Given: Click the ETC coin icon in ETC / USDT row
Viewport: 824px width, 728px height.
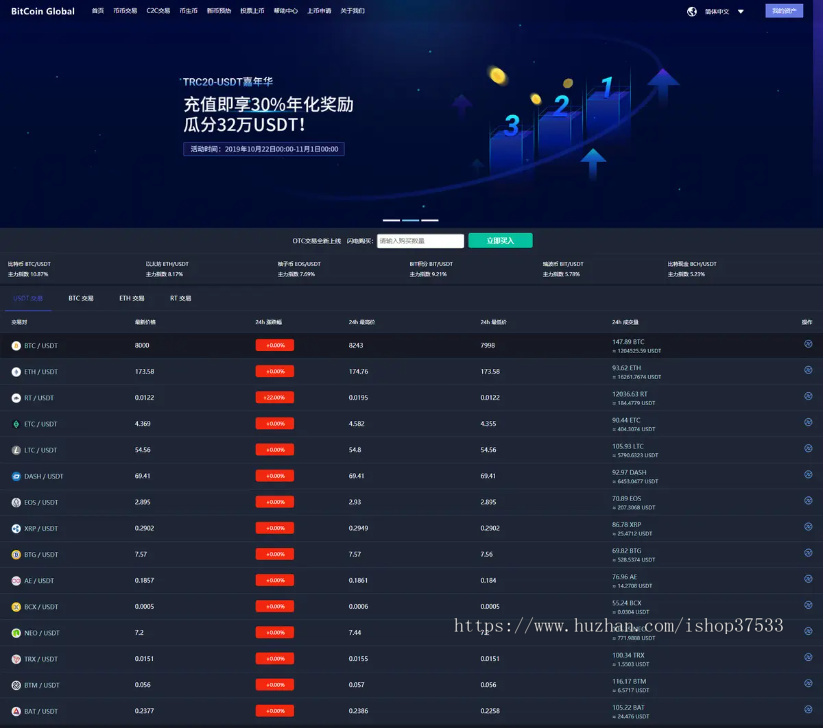Looking at the screenshot, I should pos(16,424).
